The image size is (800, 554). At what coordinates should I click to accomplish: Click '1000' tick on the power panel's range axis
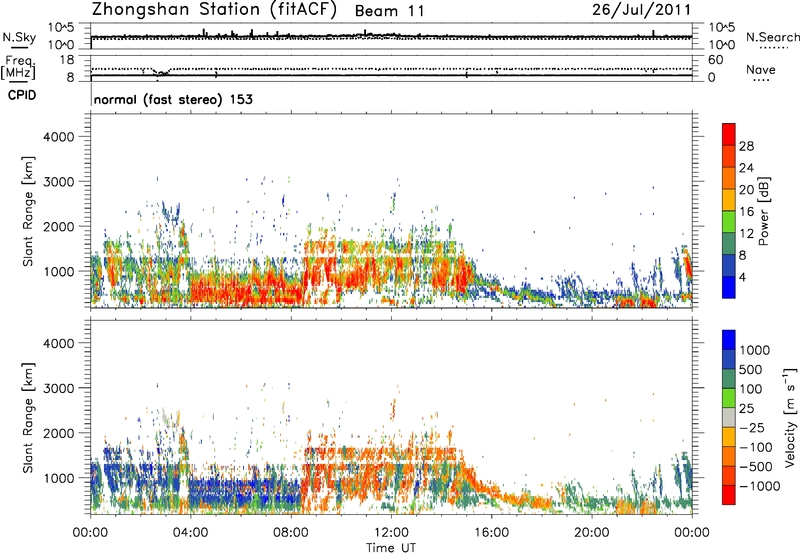tap(59, 271)
